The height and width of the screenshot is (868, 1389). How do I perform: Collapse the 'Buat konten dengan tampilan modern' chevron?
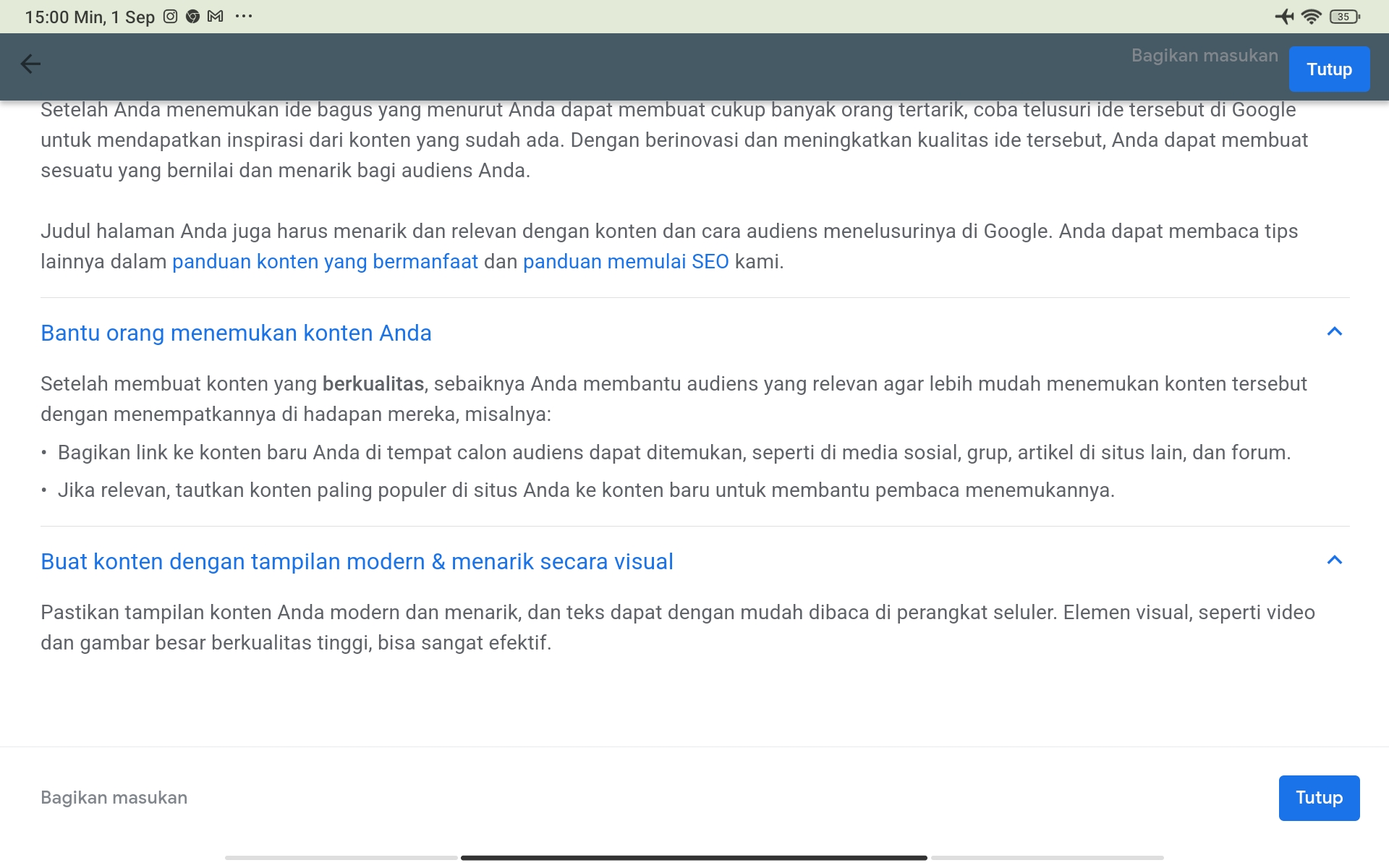(x=1335, y=561)
